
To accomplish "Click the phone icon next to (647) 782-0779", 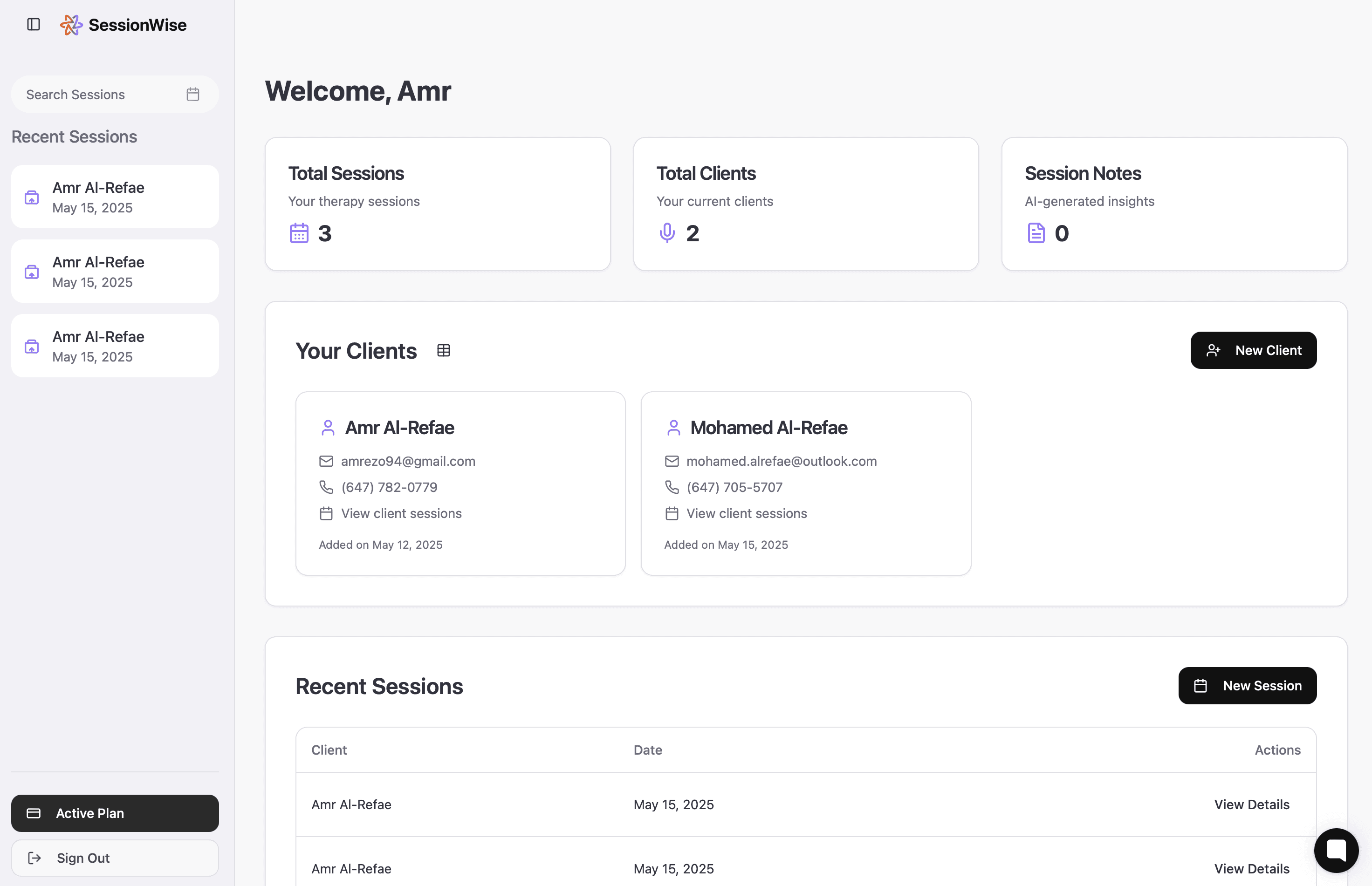I will click(x=326, y=487).
